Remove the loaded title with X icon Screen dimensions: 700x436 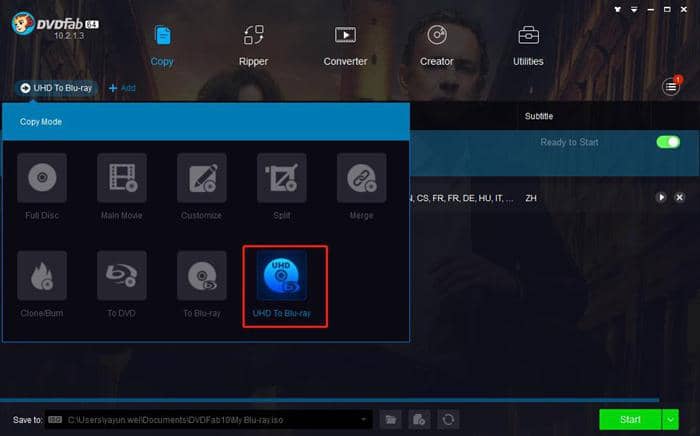click(679, 197)
